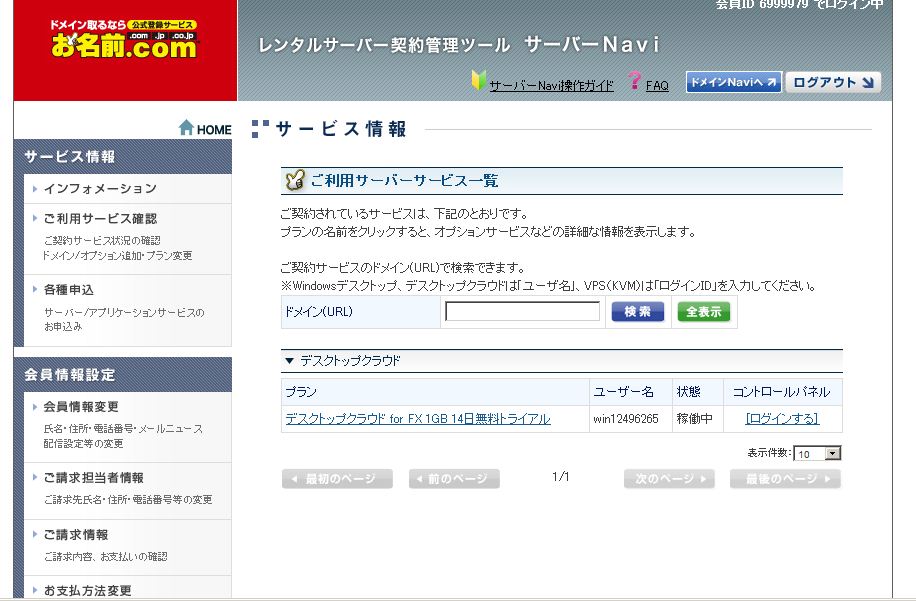Click the green beginner guide icon
The image size is (916, 601).
478,81
